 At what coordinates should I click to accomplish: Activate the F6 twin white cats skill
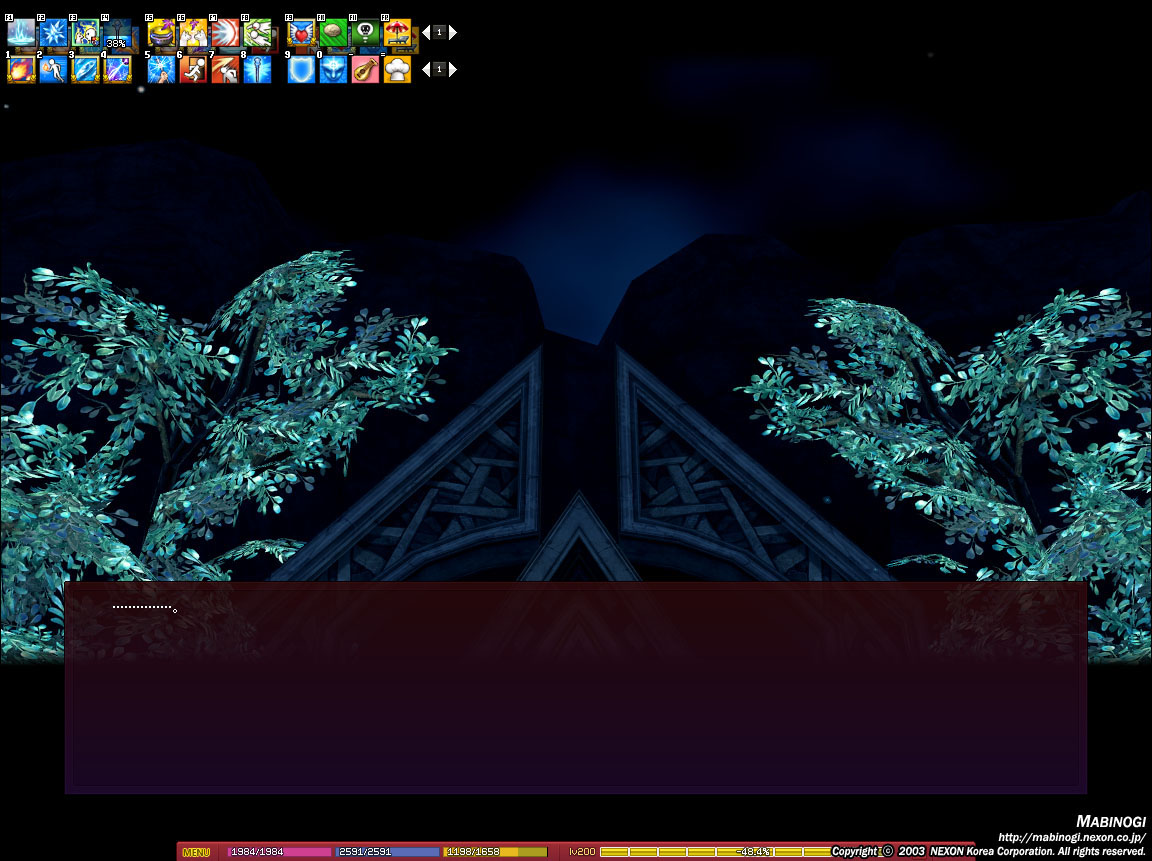point(193,33)
